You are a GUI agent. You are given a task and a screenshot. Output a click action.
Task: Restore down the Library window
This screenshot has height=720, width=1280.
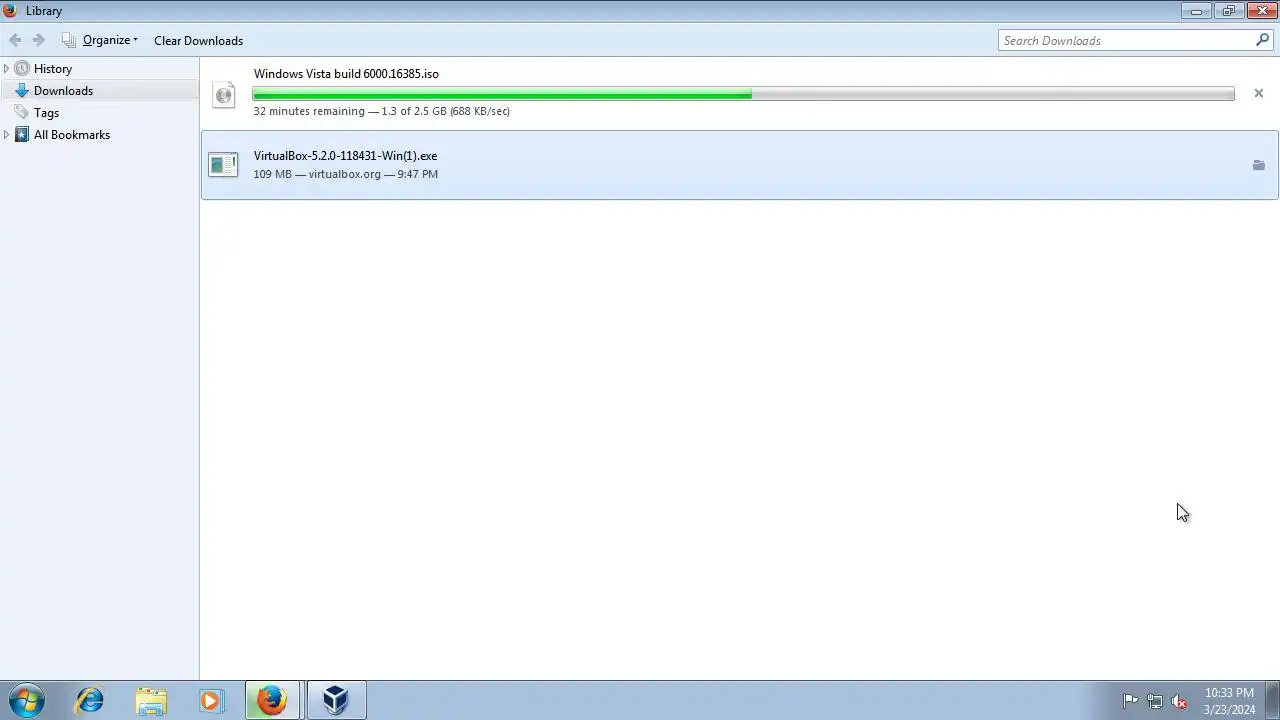coord(1229,10)
